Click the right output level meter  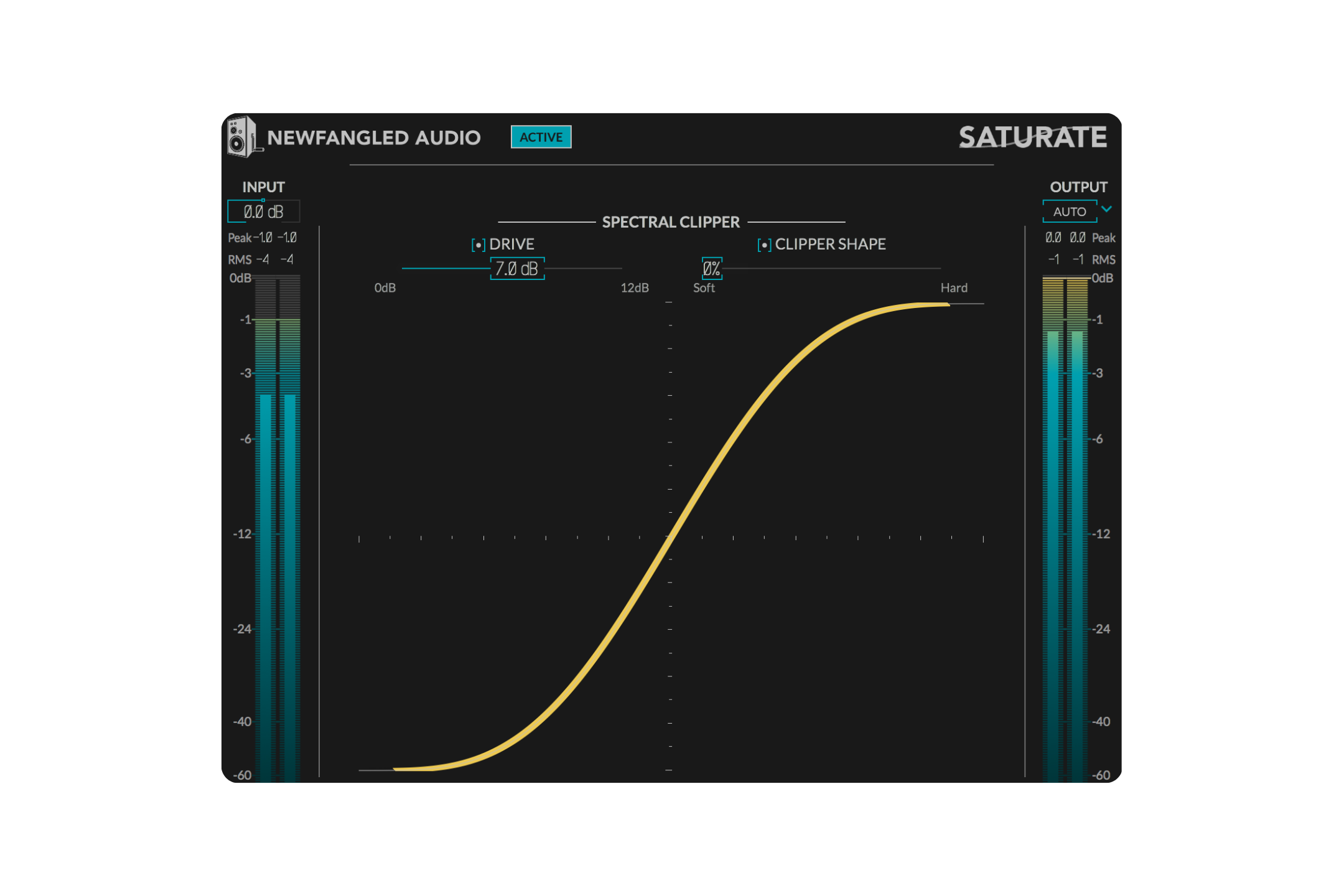(1078, 529)
